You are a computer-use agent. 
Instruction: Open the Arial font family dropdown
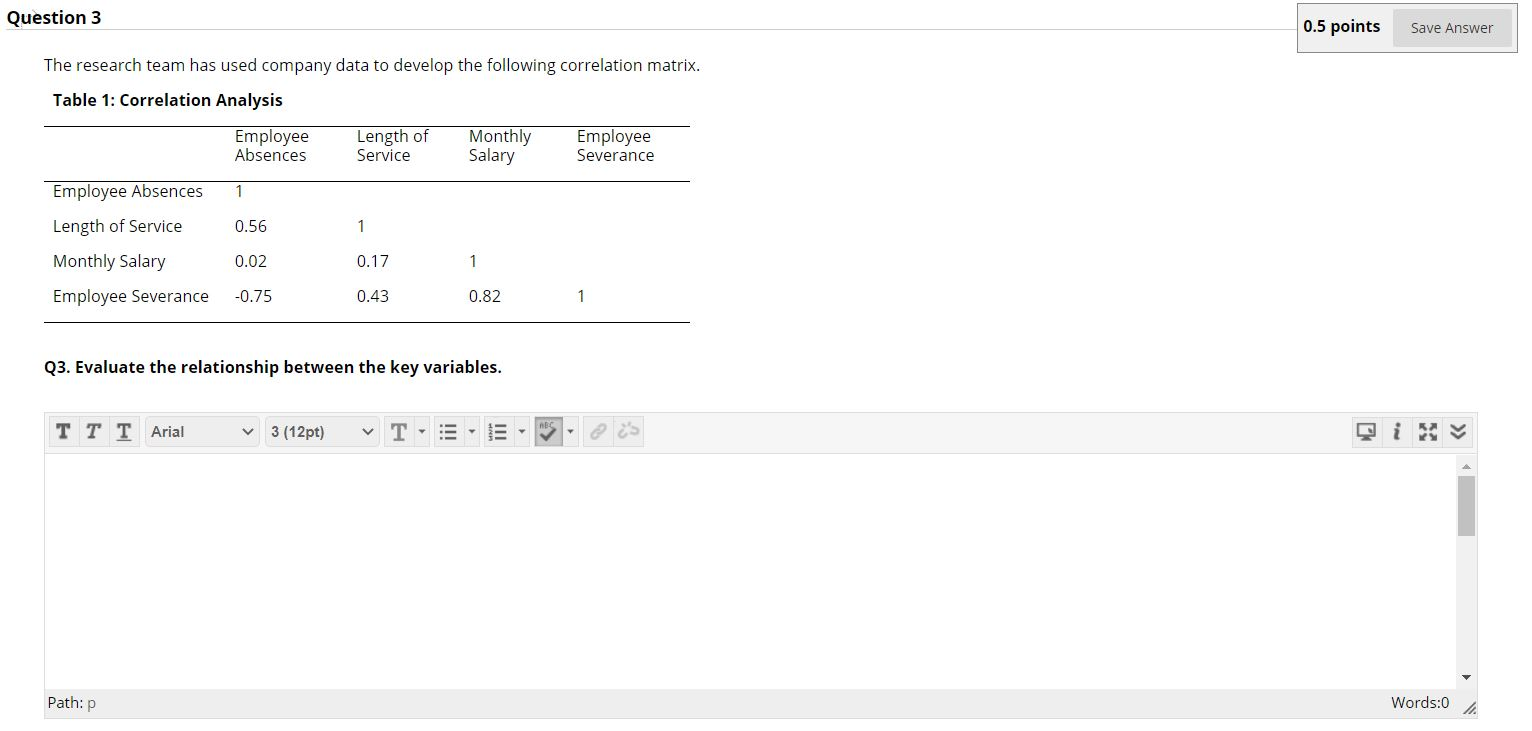point(202,432)
